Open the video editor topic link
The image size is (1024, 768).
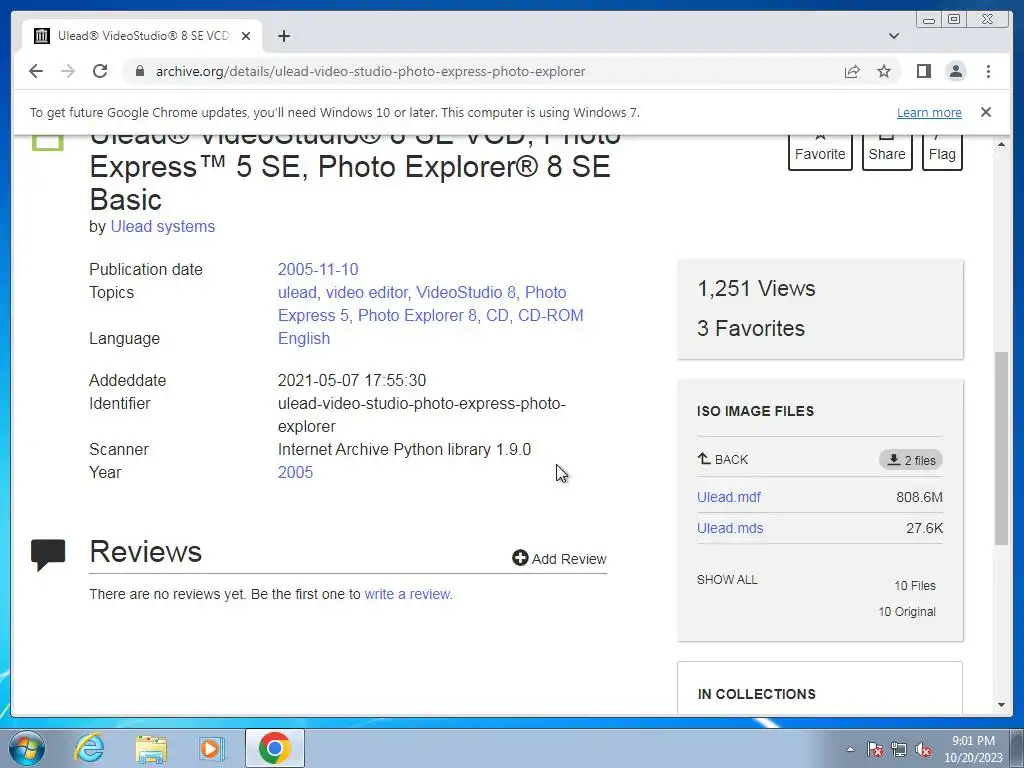pyautogui.click(x=367, y=292)
